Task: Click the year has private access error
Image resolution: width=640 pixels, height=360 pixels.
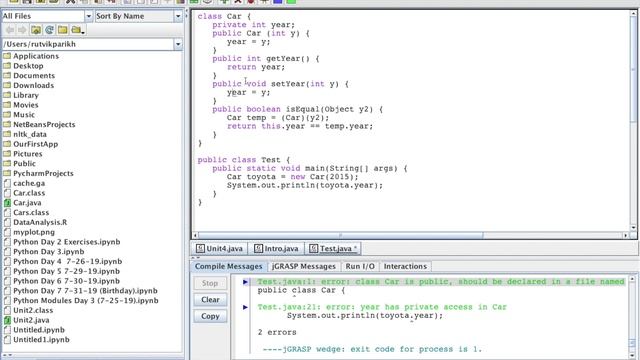Action: coord(382,307)
